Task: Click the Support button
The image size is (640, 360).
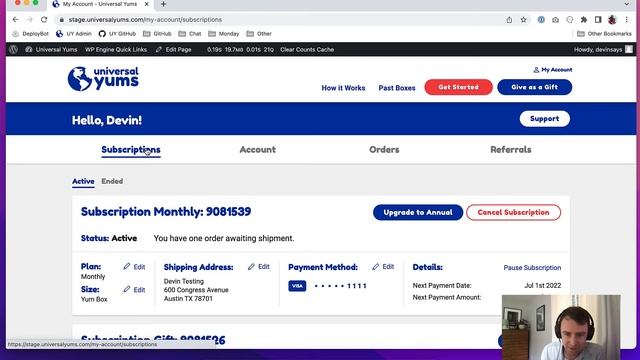Action: point(544,119)
